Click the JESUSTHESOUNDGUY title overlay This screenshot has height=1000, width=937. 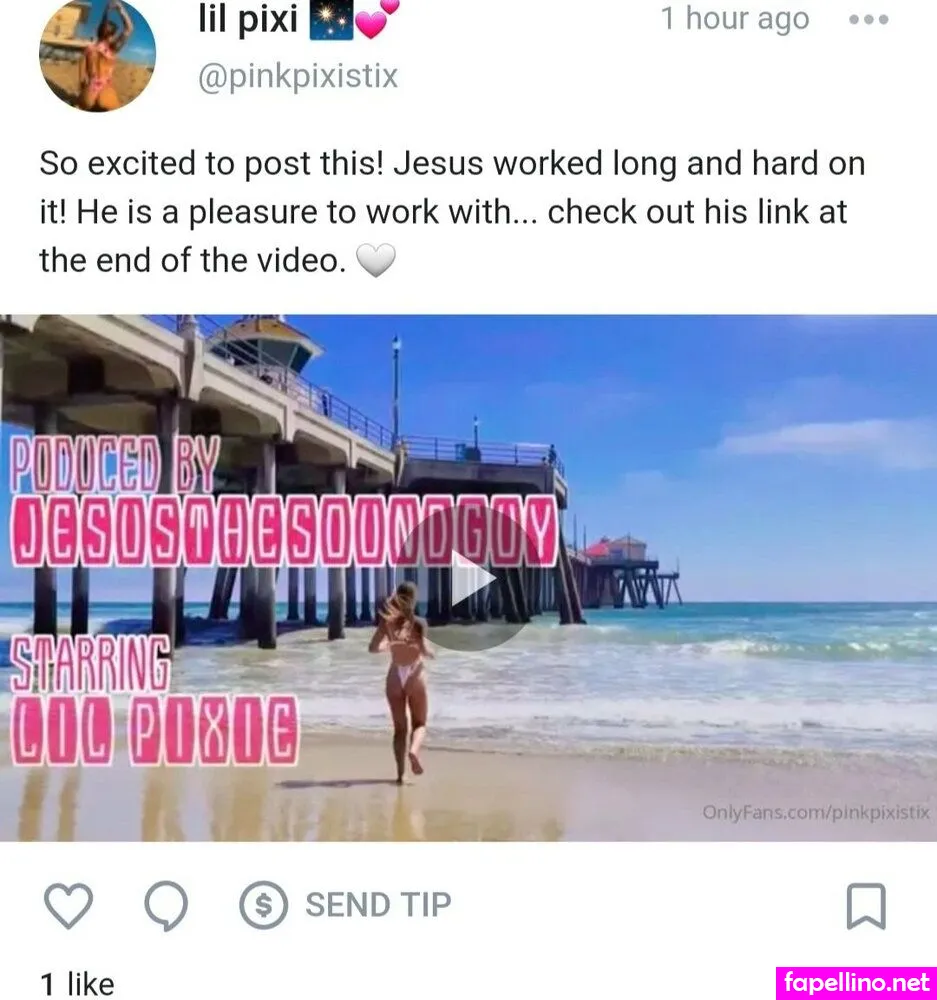pyautogui.click(x=284, y=532)
